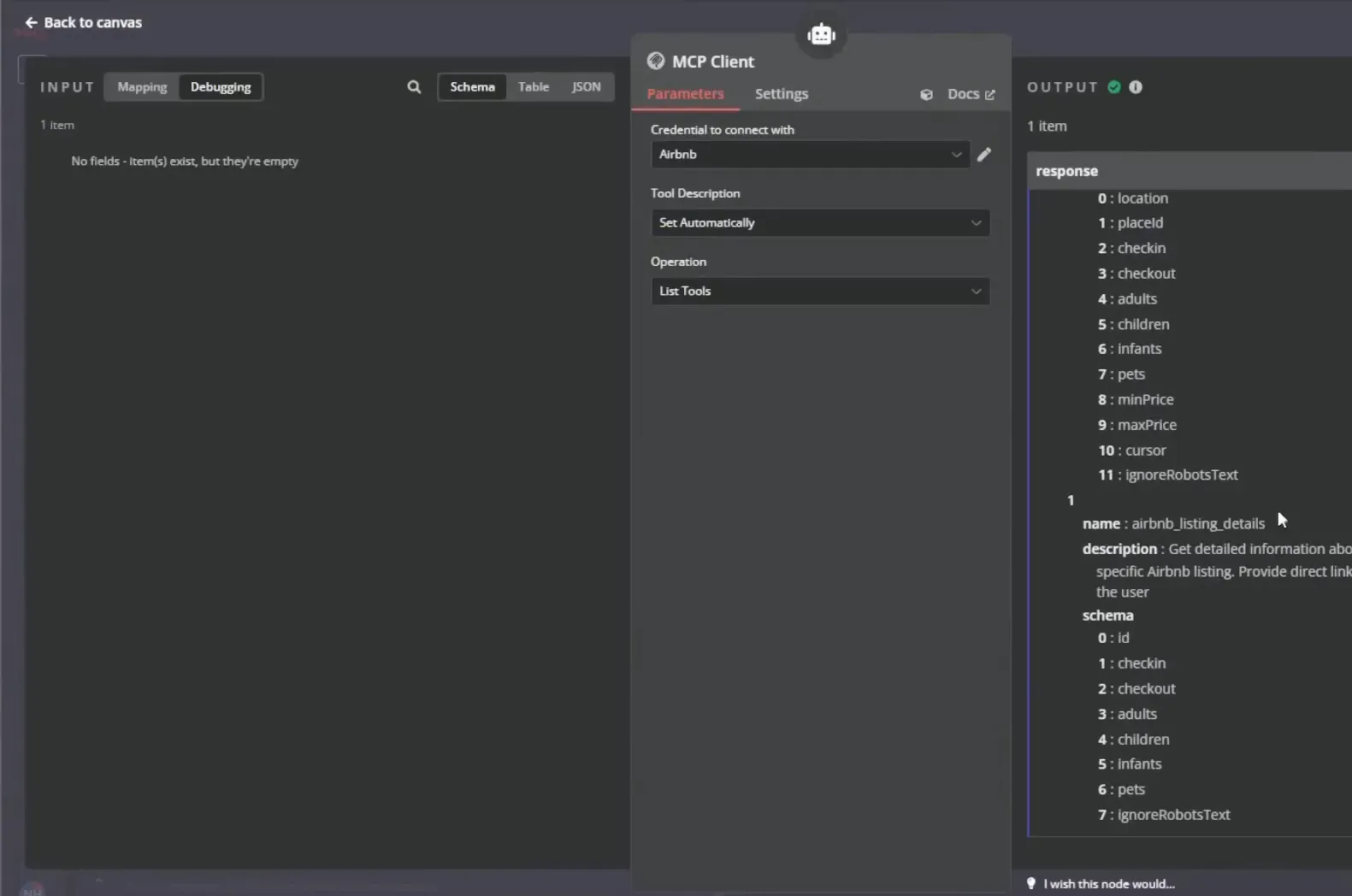Click the '7 : pets' schema entry
The height and width of the screenshot is (896, 1352).
pyautogui.click(x=1121, y=374)
